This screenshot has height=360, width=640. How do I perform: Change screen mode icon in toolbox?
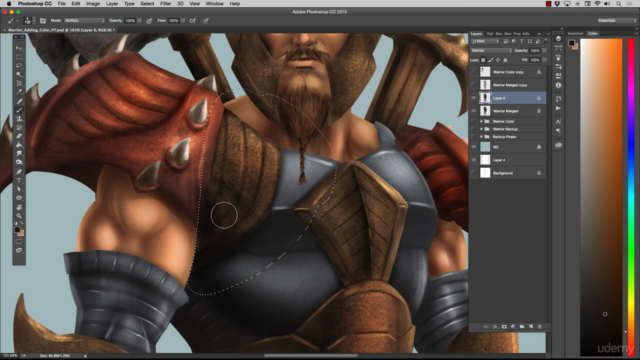pyautogui.click(x=19, y=251)
